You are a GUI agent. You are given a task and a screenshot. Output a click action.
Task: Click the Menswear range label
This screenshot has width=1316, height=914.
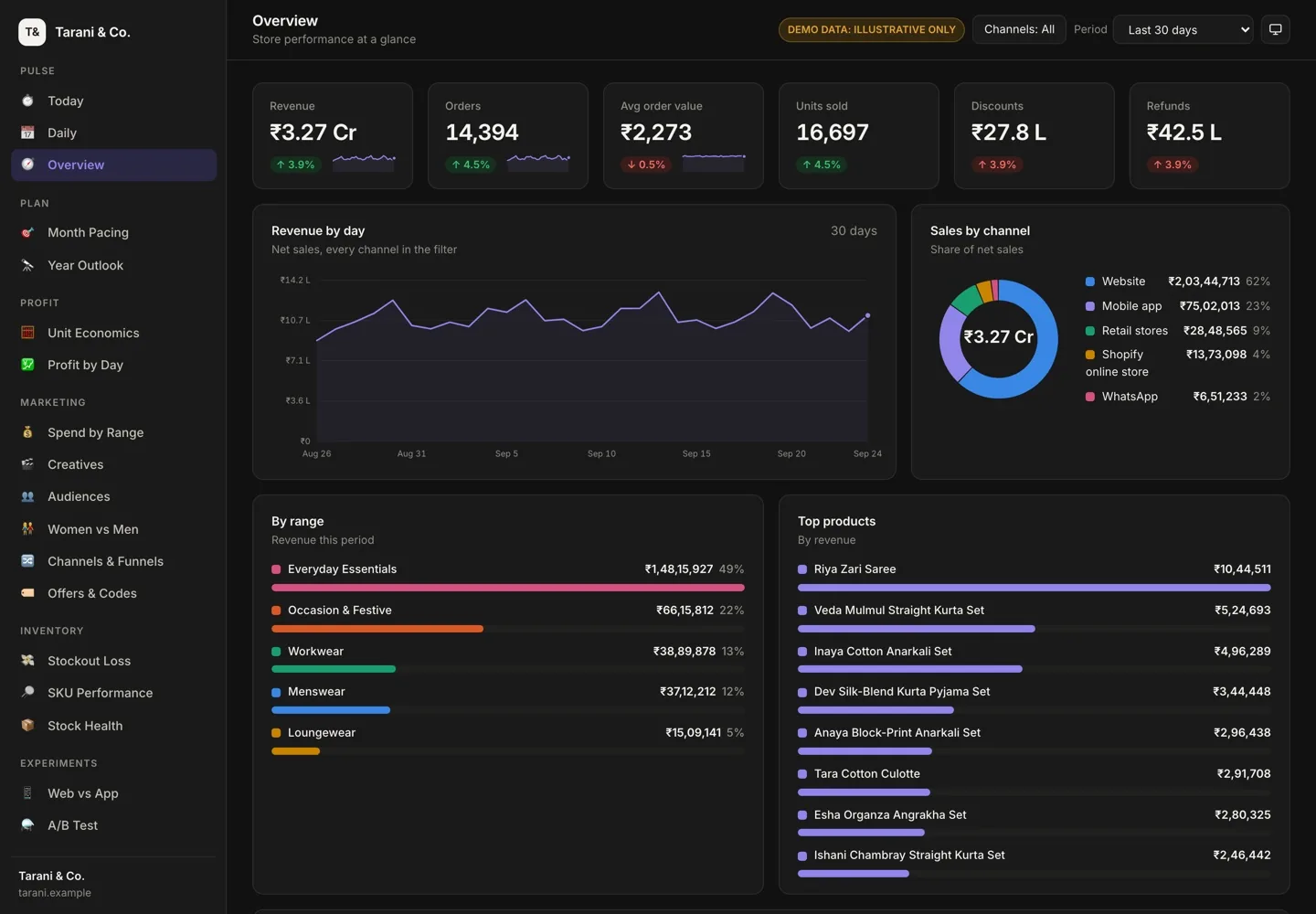coord(316,692)
